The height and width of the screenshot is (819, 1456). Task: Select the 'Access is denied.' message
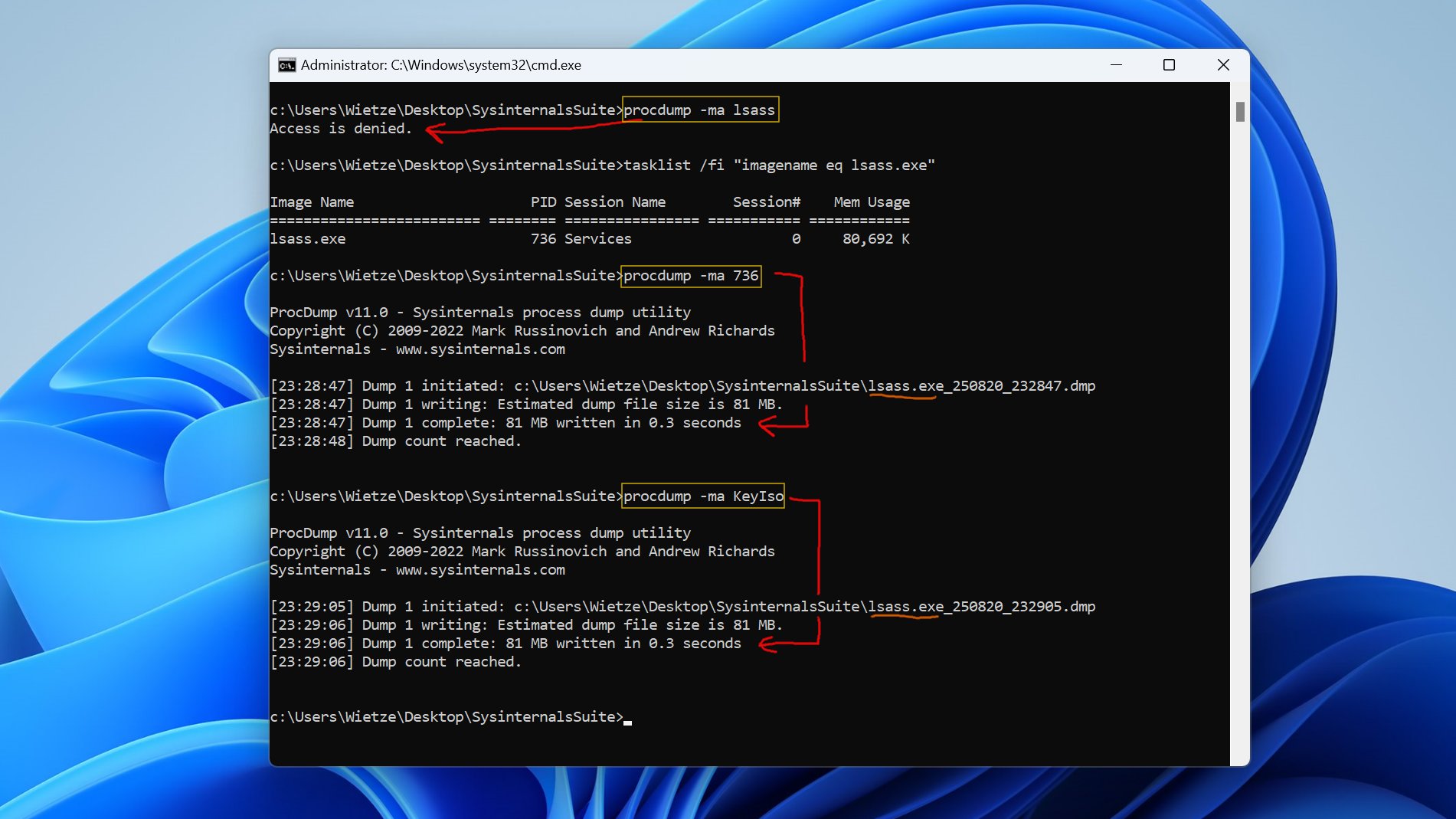pyautogui.click(x=341, y=128)
